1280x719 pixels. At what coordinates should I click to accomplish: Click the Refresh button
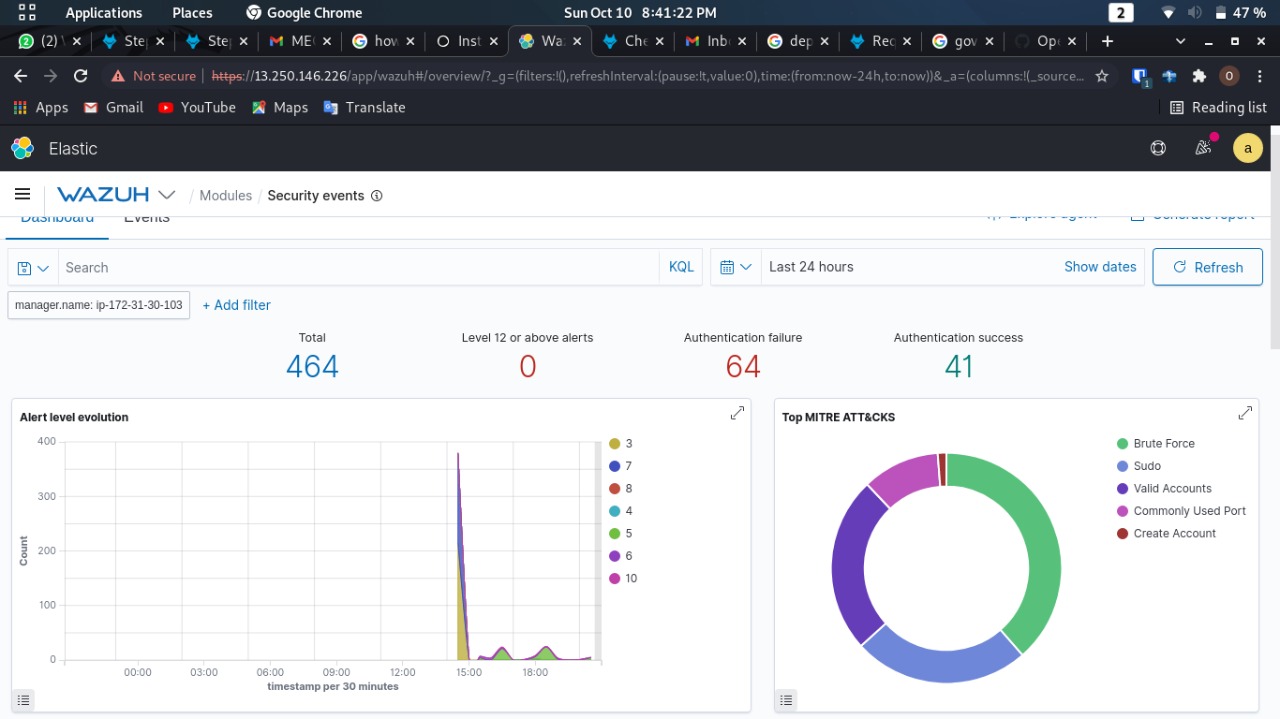1207,267
